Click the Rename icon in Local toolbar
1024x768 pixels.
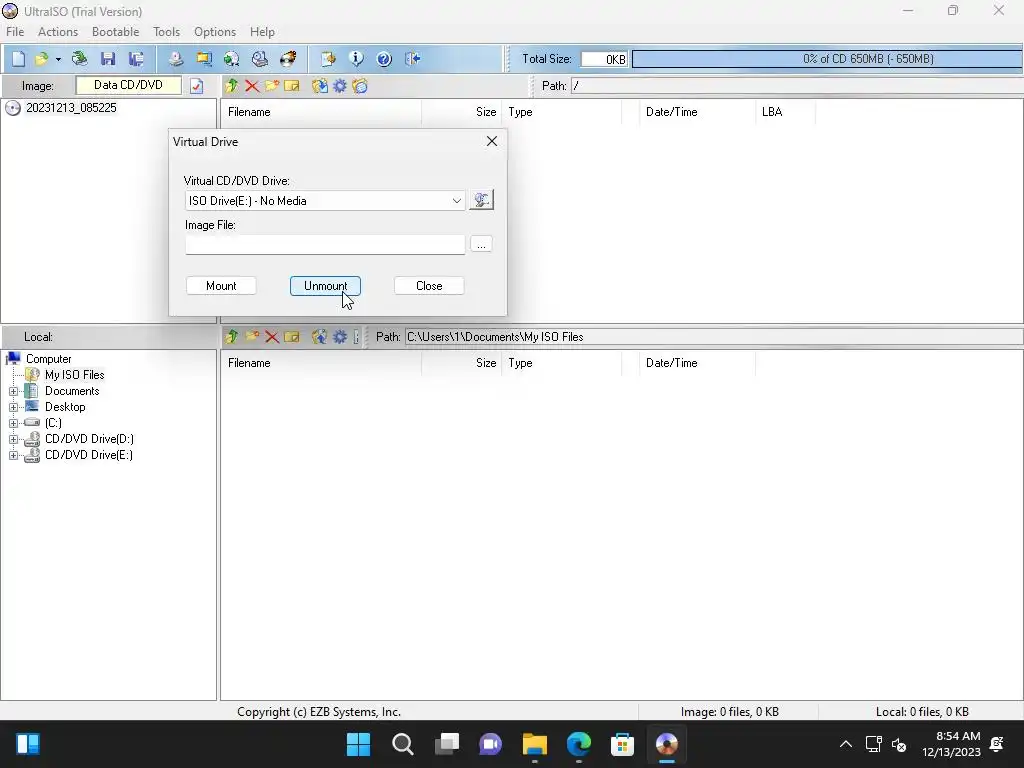[292, 337]
